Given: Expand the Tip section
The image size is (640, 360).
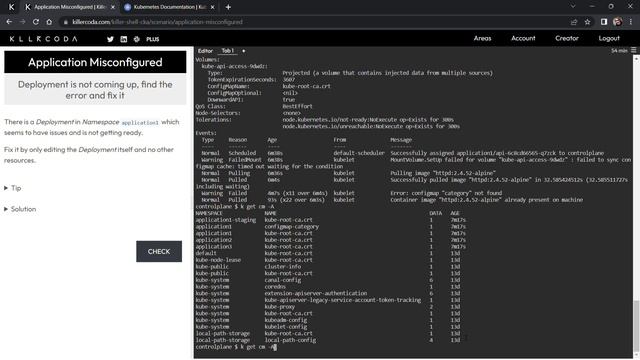Looking at the screenshot, I should pyautogui.click(x=13, y=188).
